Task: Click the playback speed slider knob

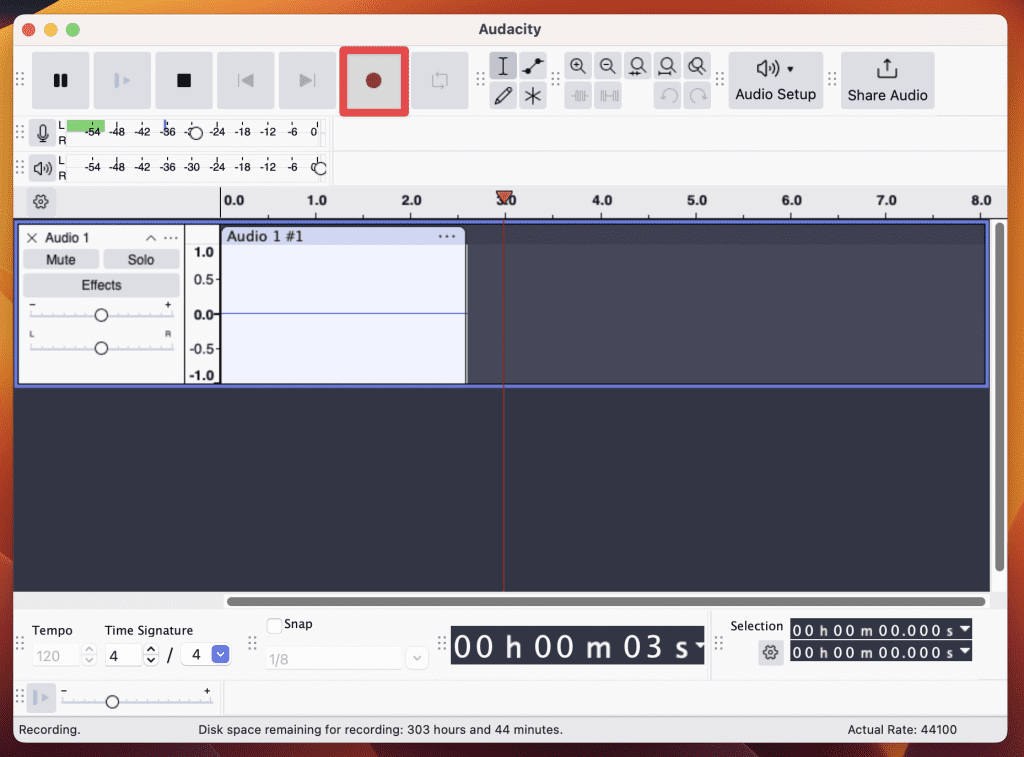Action: tap(112, 701)
